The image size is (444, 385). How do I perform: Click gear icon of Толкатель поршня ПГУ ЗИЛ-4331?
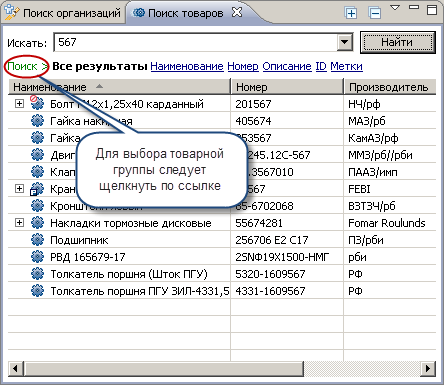[37, 291]
